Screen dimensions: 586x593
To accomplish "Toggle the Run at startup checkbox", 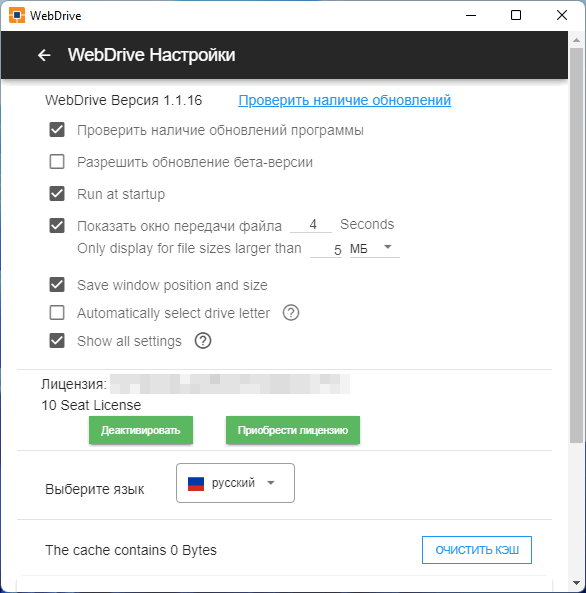I will tap(57, 194).
